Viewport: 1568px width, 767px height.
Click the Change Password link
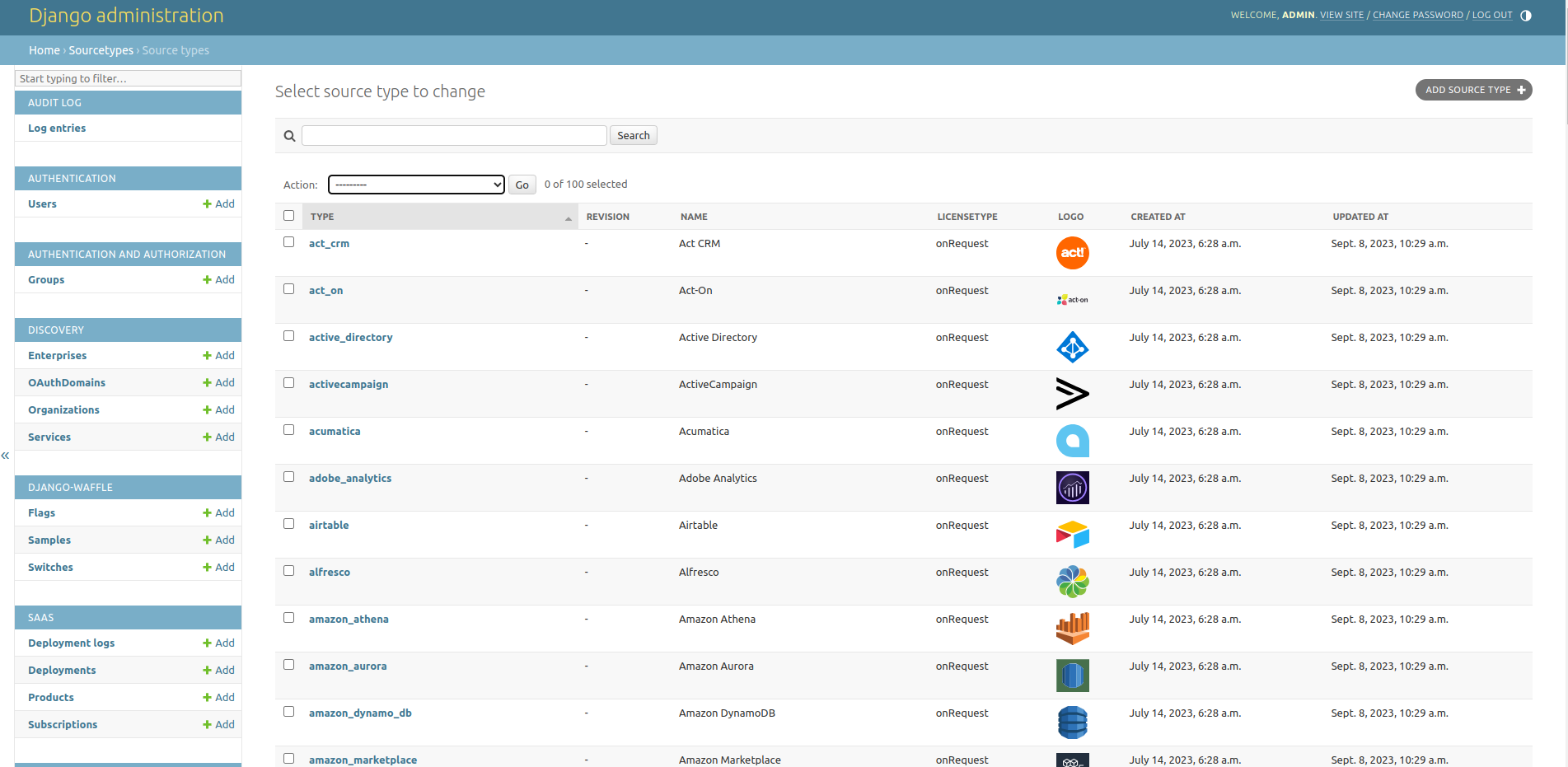(x=1417, y=16)
